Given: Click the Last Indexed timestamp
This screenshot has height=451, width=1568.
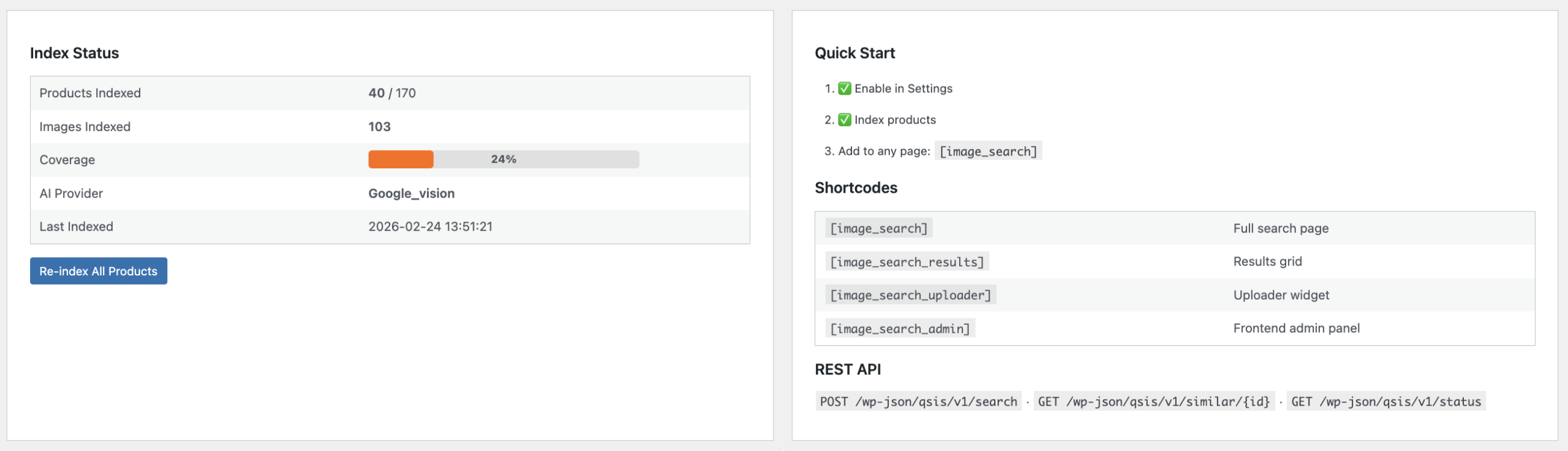Looking at the screenshot, I should click(x=430, y=226).
